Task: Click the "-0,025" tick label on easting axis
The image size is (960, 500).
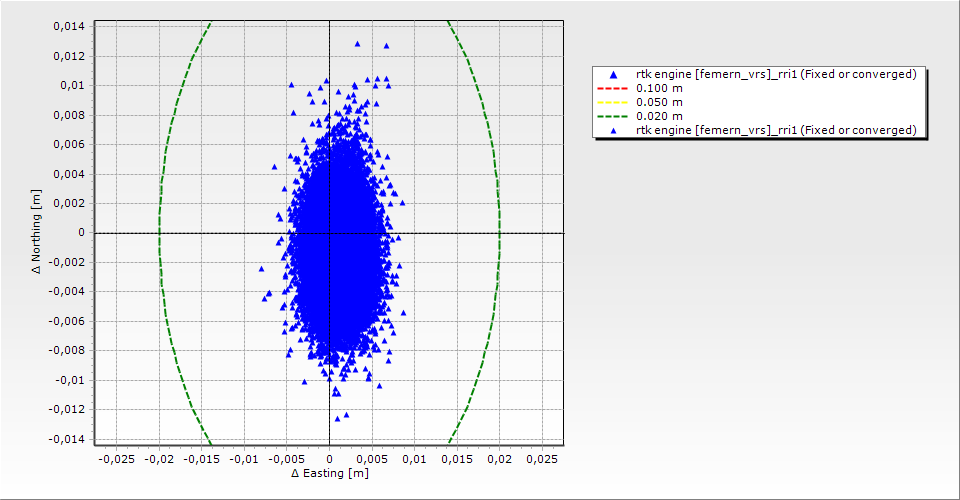Action: point(116,458)
